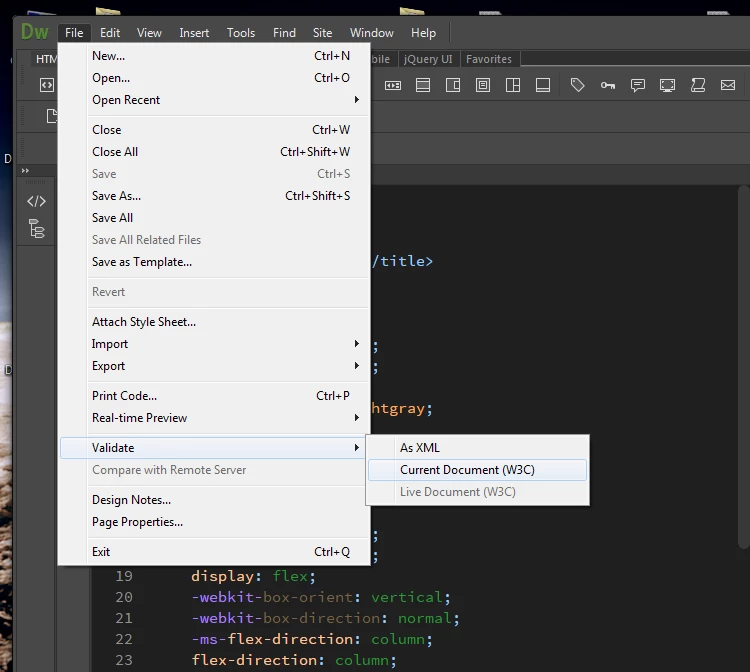Click the tag icon in Insert toolbar
750x672 pixels.
(x=578, y=85)
